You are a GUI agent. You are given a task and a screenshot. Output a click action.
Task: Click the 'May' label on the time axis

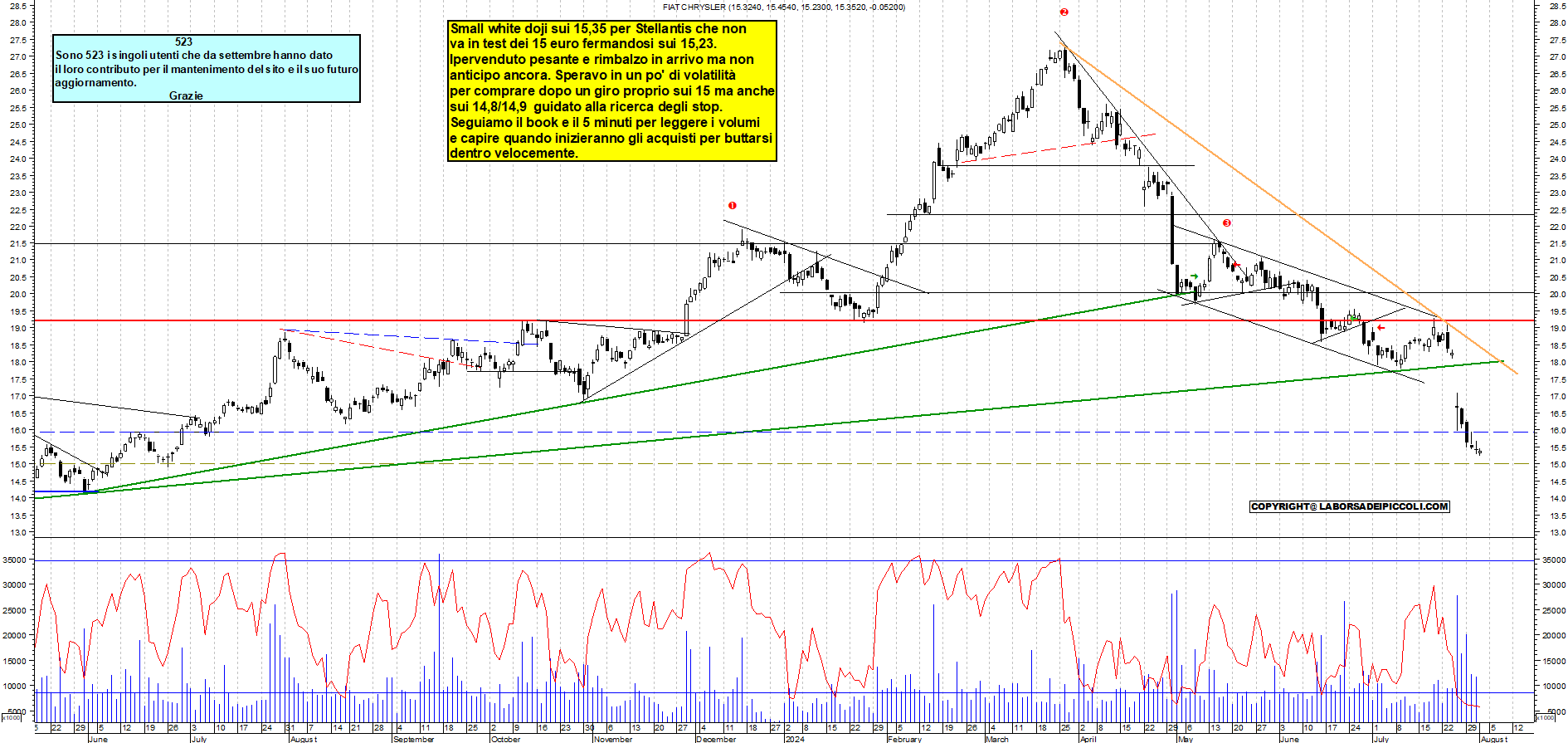coord(1186,739)
